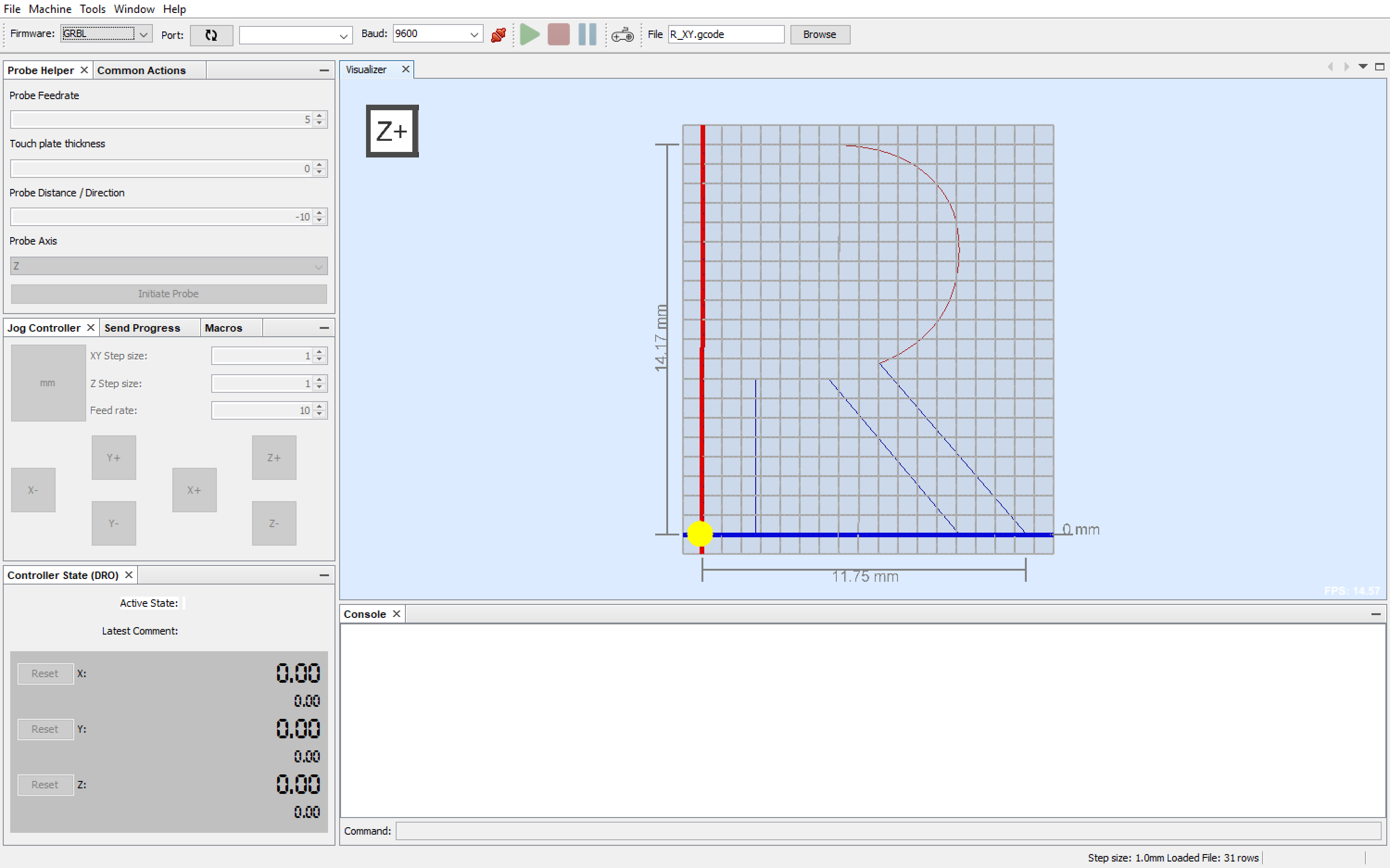
Task: Decrease Touch plate thickness value
Action: coord(320,172)
